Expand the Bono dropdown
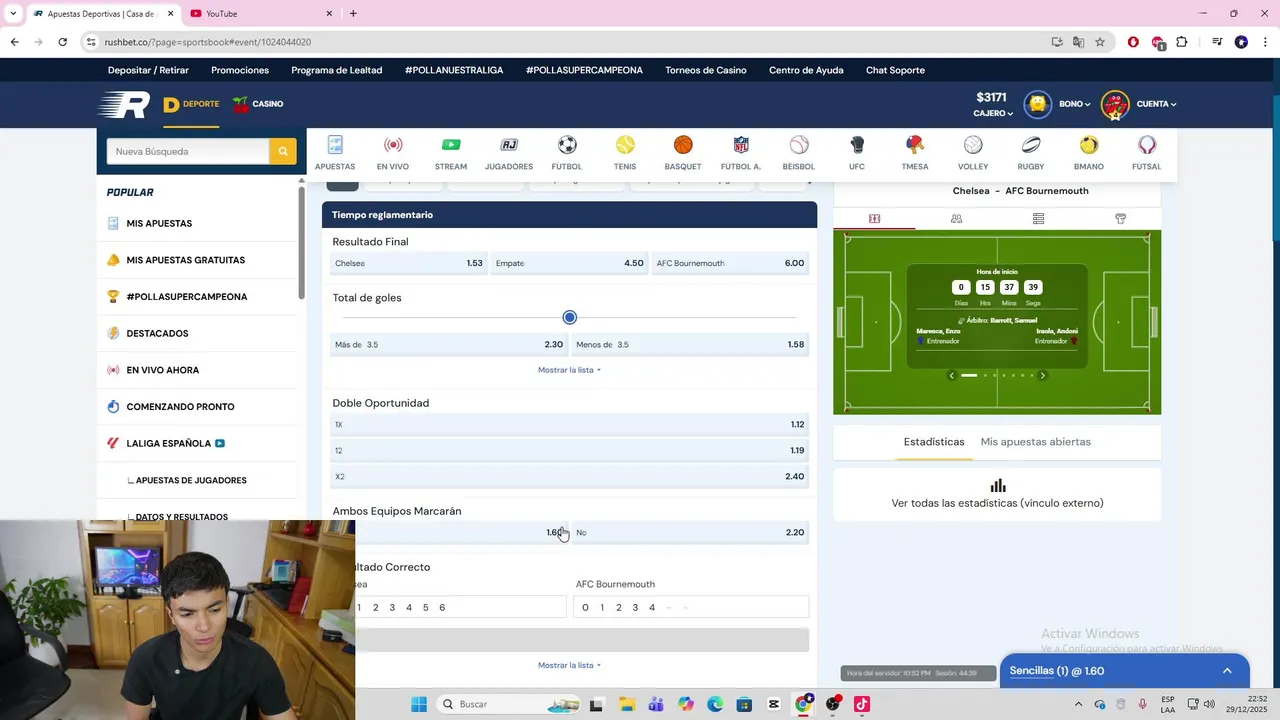This screenshot has height=720, width=1280. click(1075, 104)
